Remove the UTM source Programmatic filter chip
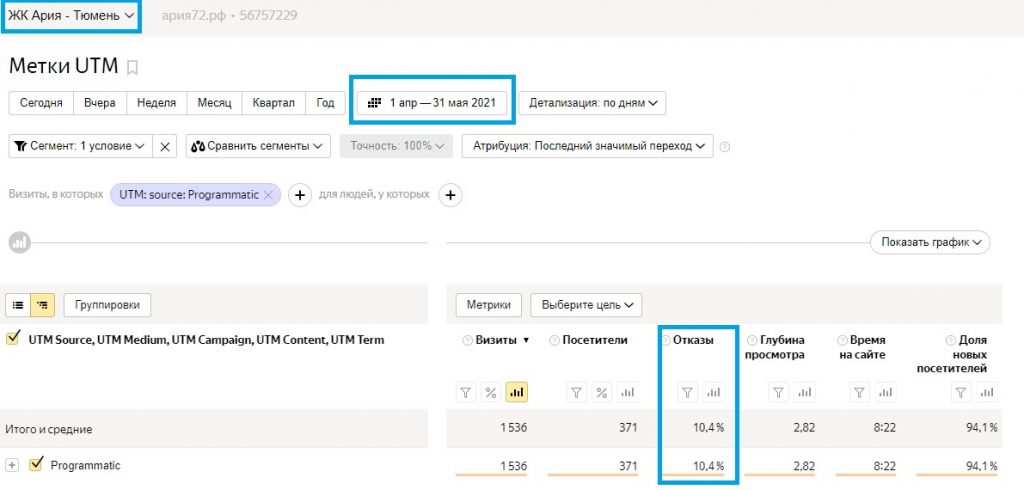The width and height of the screenshot is (1024, 490). [268, 195]
